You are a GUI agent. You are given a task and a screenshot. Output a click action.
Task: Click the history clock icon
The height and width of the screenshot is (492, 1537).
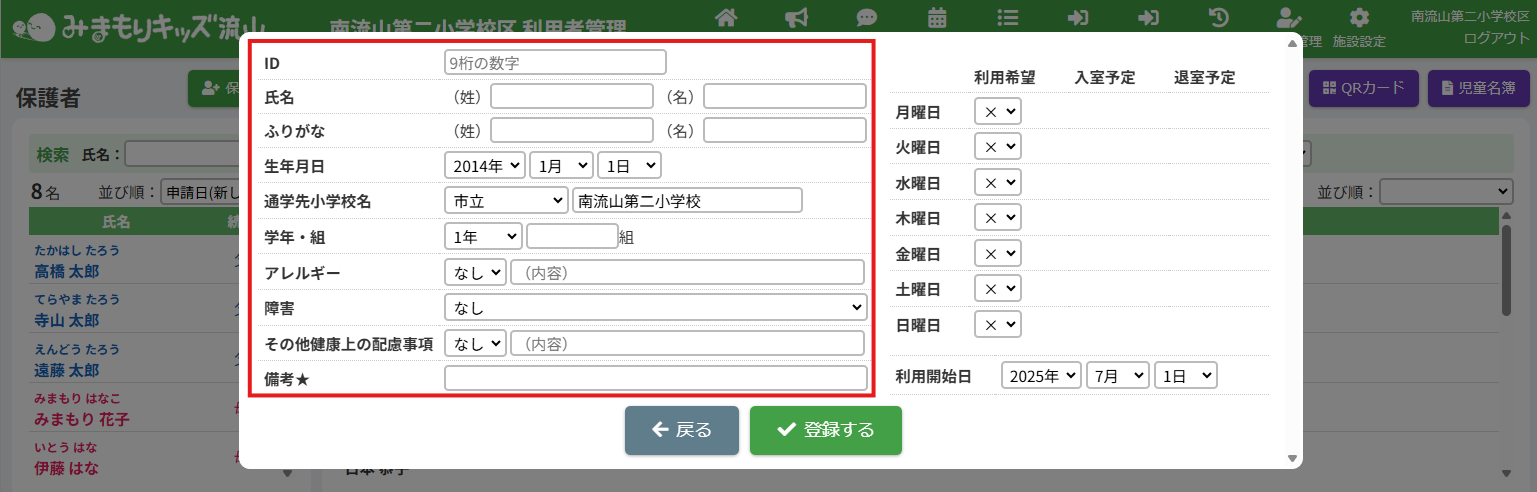pyautogui.click(x=1218, y=17)
